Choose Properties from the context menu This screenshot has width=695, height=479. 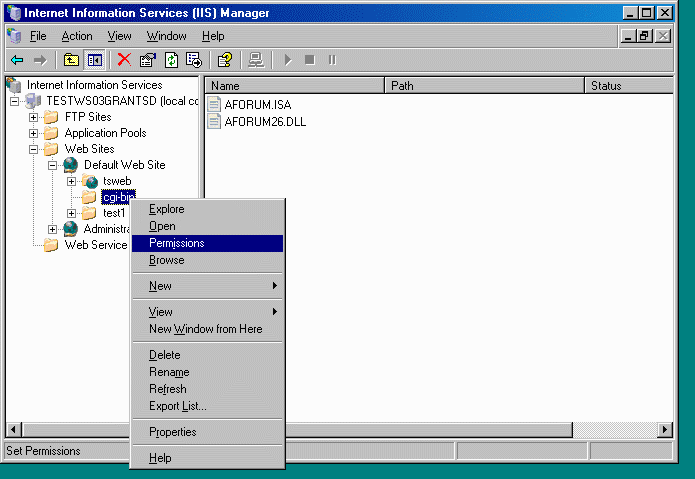207,432
